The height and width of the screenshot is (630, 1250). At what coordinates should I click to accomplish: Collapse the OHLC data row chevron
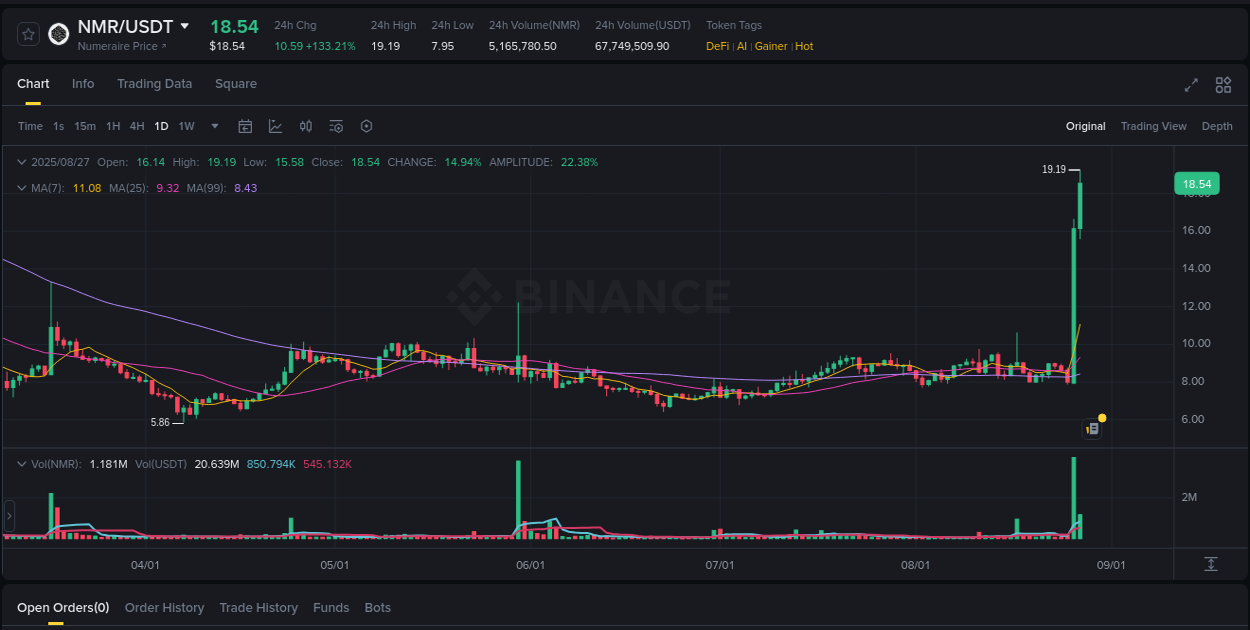click(x=22, y=161)
